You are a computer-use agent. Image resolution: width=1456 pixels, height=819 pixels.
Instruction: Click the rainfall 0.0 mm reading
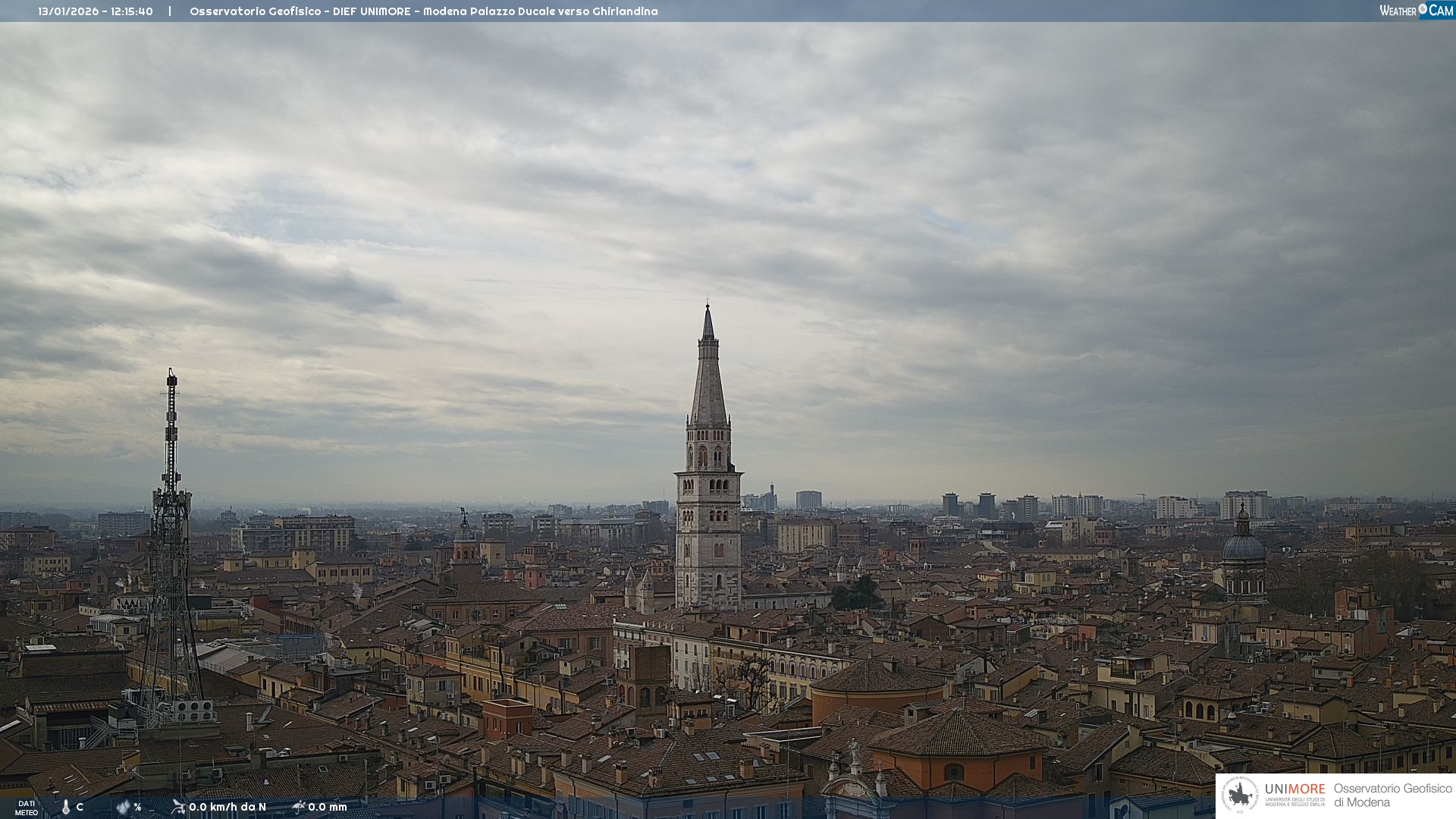(x=328, y=807)
